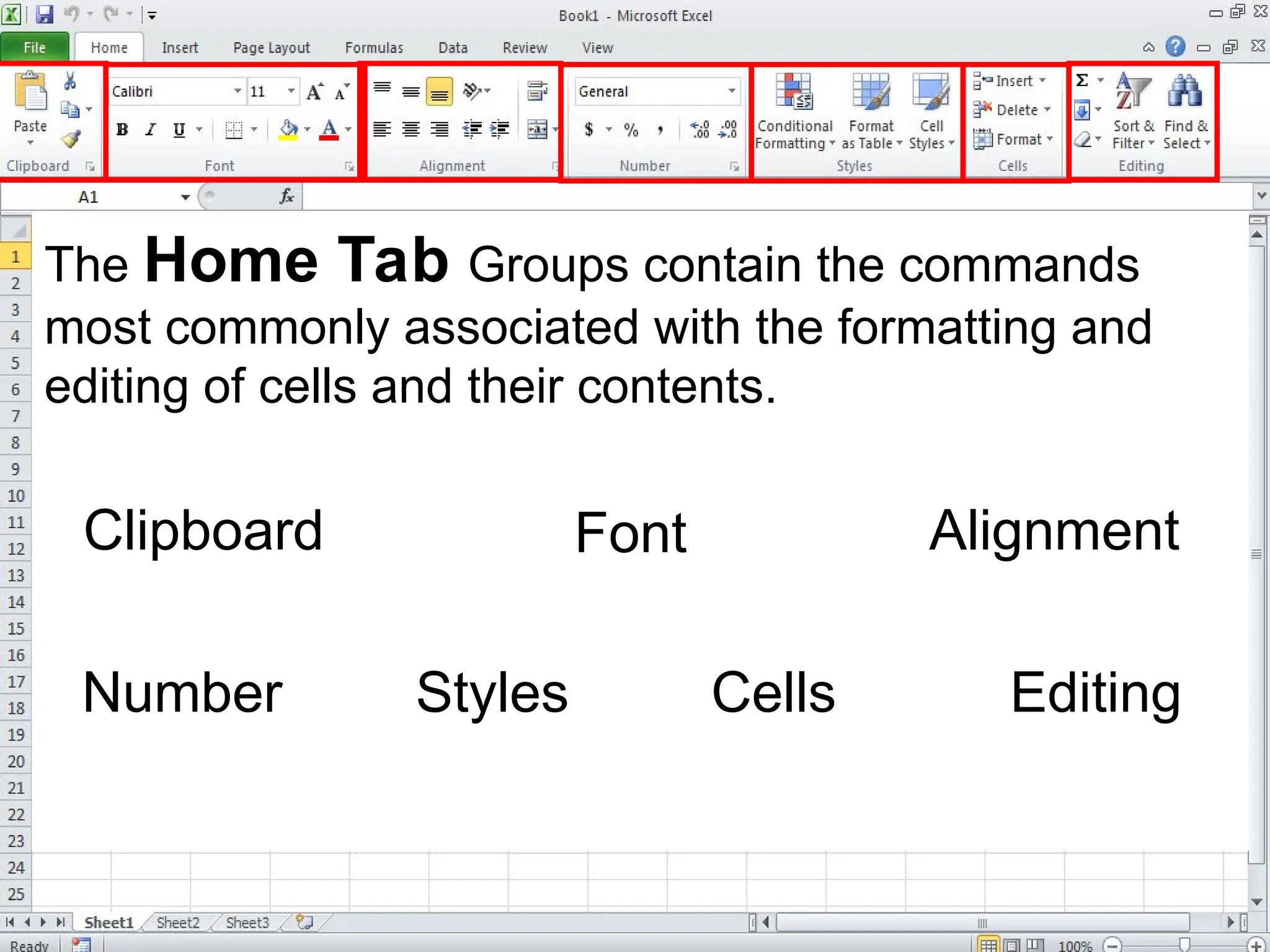
Task: Click the Percent Style icon
Action: point(631,130)
